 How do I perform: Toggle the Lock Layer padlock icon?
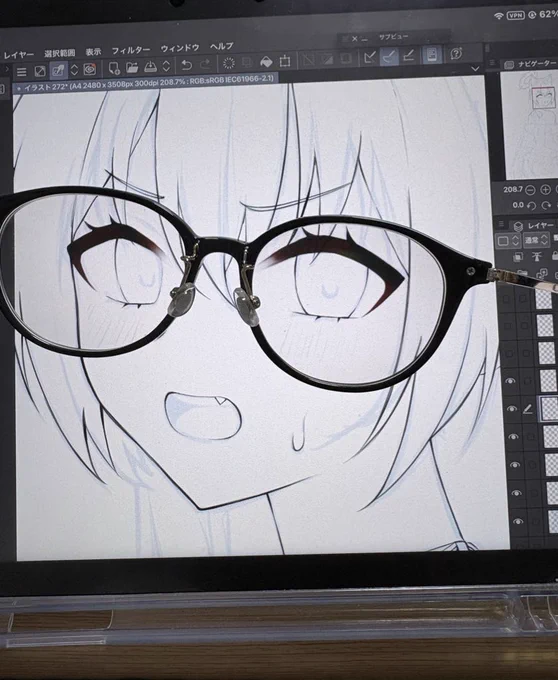(x=555, y=256)
